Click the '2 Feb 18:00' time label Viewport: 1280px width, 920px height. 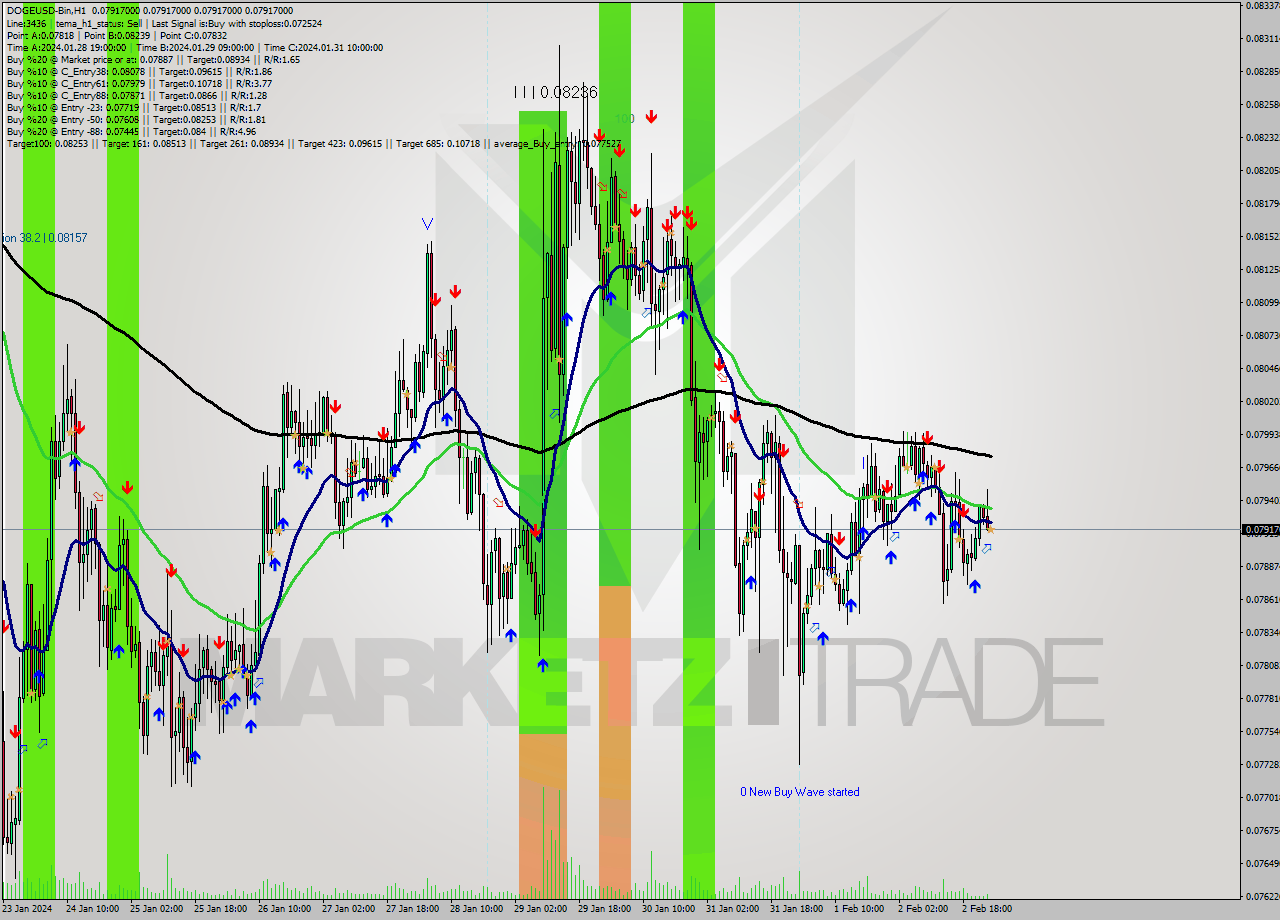coord(987,909)
